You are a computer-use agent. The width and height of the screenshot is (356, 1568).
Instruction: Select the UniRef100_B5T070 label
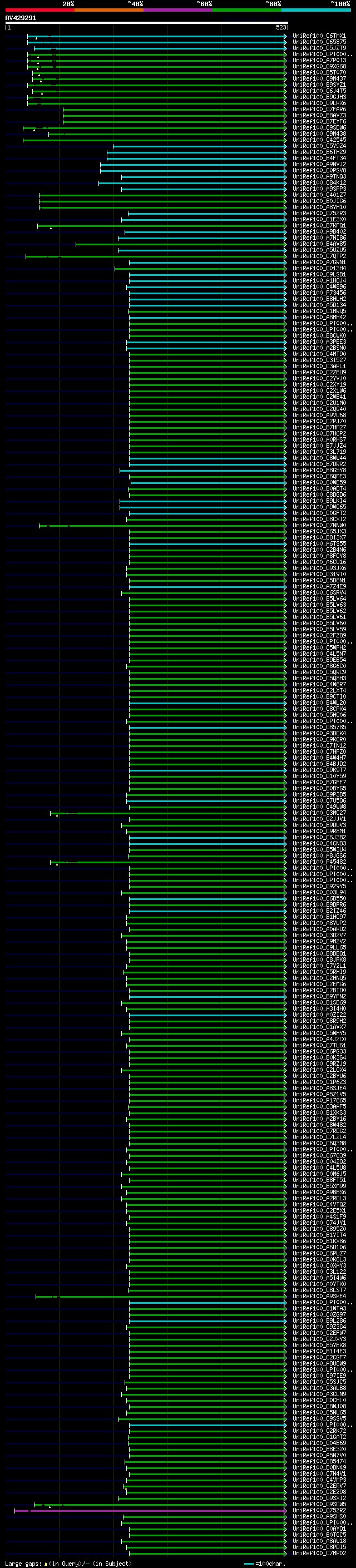pos(319,72)
